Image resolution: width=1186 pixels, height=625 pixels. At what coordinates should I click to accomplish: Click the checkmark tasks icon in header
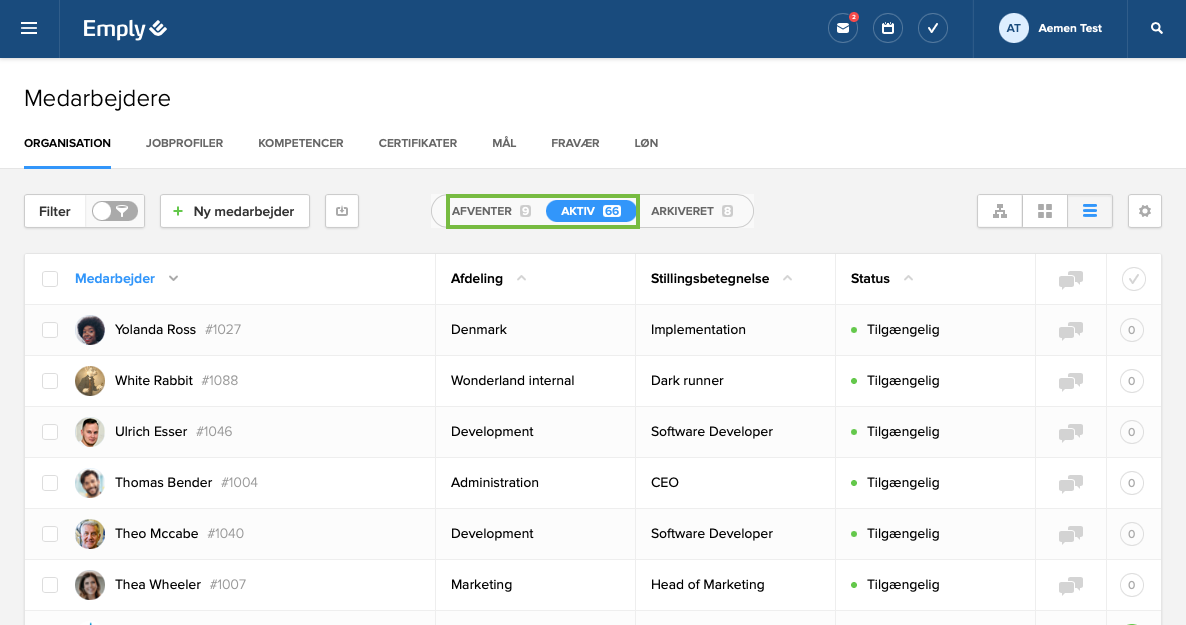932,28
